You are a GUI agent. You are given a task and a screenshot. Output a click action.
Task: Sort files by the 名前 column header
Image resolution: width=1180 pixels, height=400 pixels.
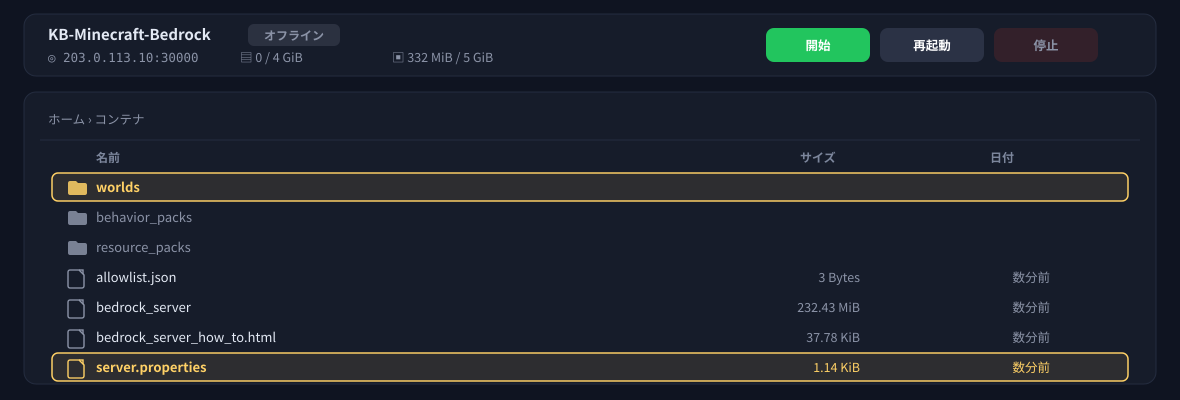click(x=108, y=158)
